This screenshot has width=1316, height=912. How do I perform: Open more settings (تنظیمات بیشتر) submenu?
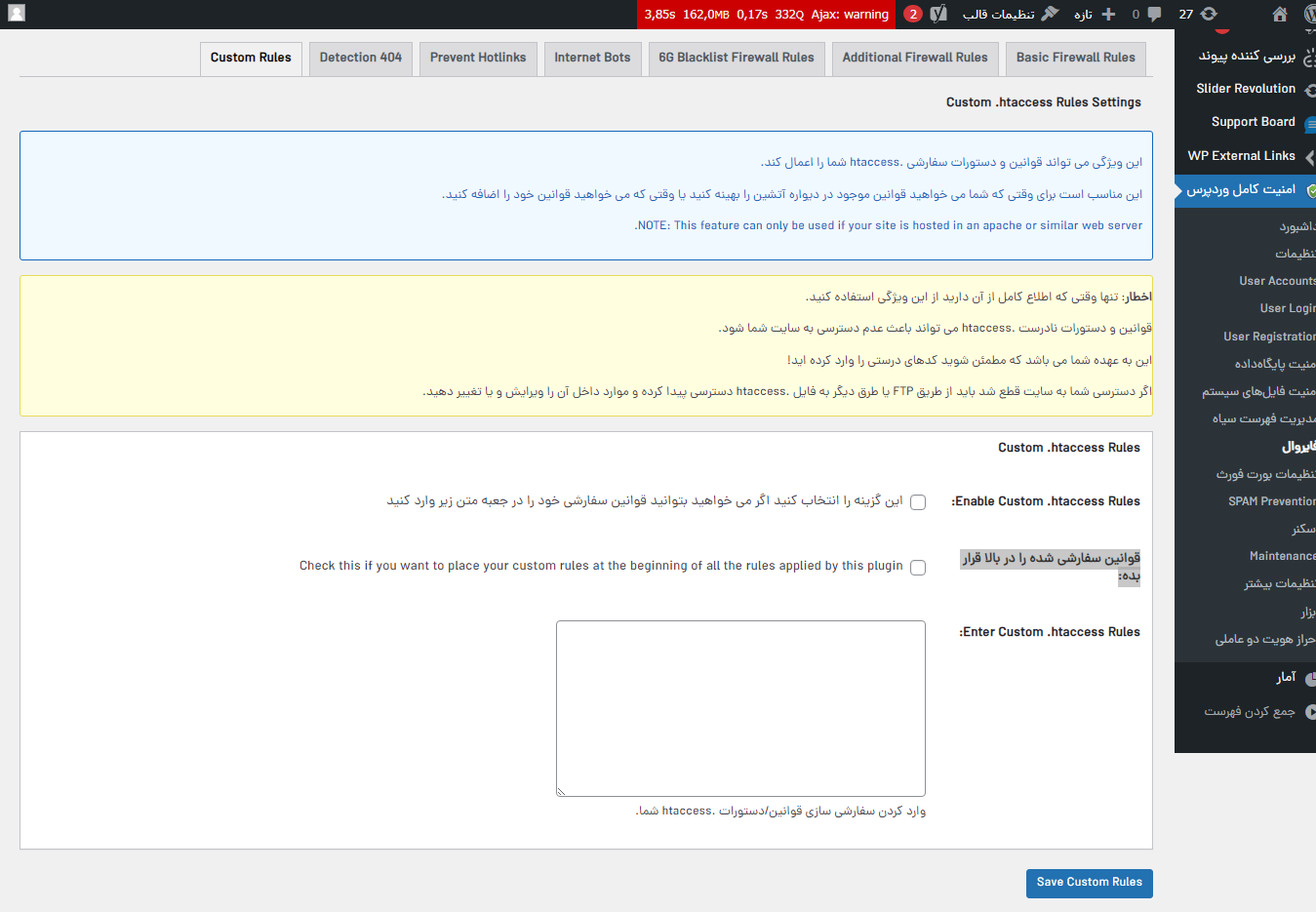click(x=1279, y=583)
